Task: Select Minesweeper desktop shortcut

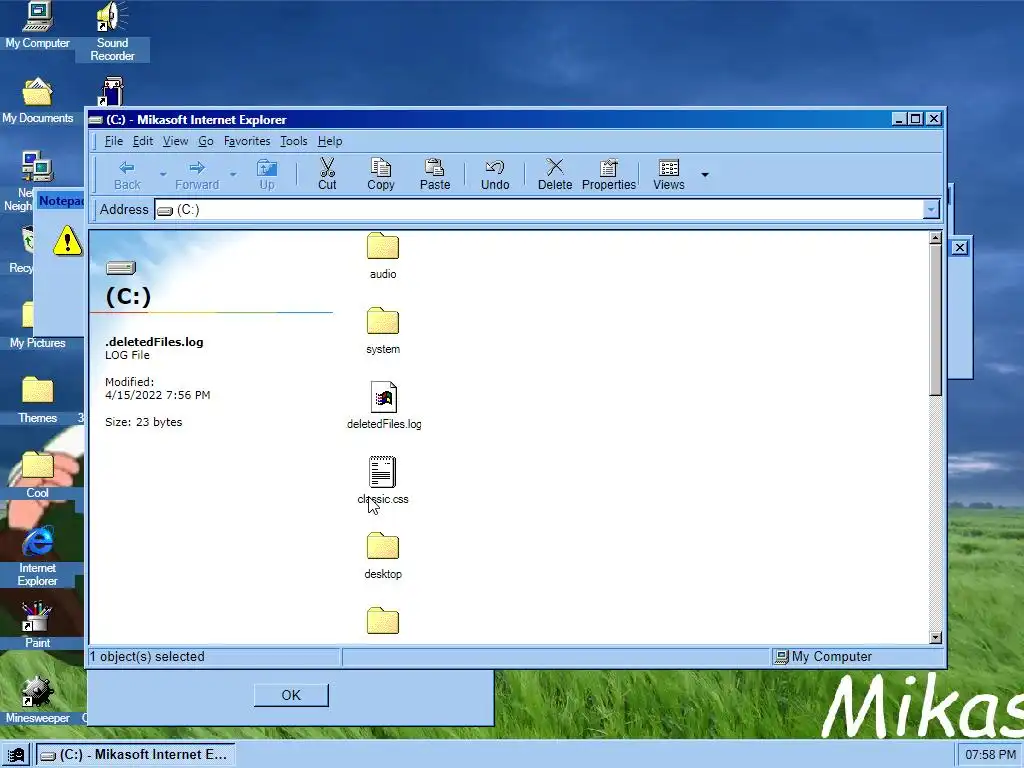Action: tap(37, 700)
